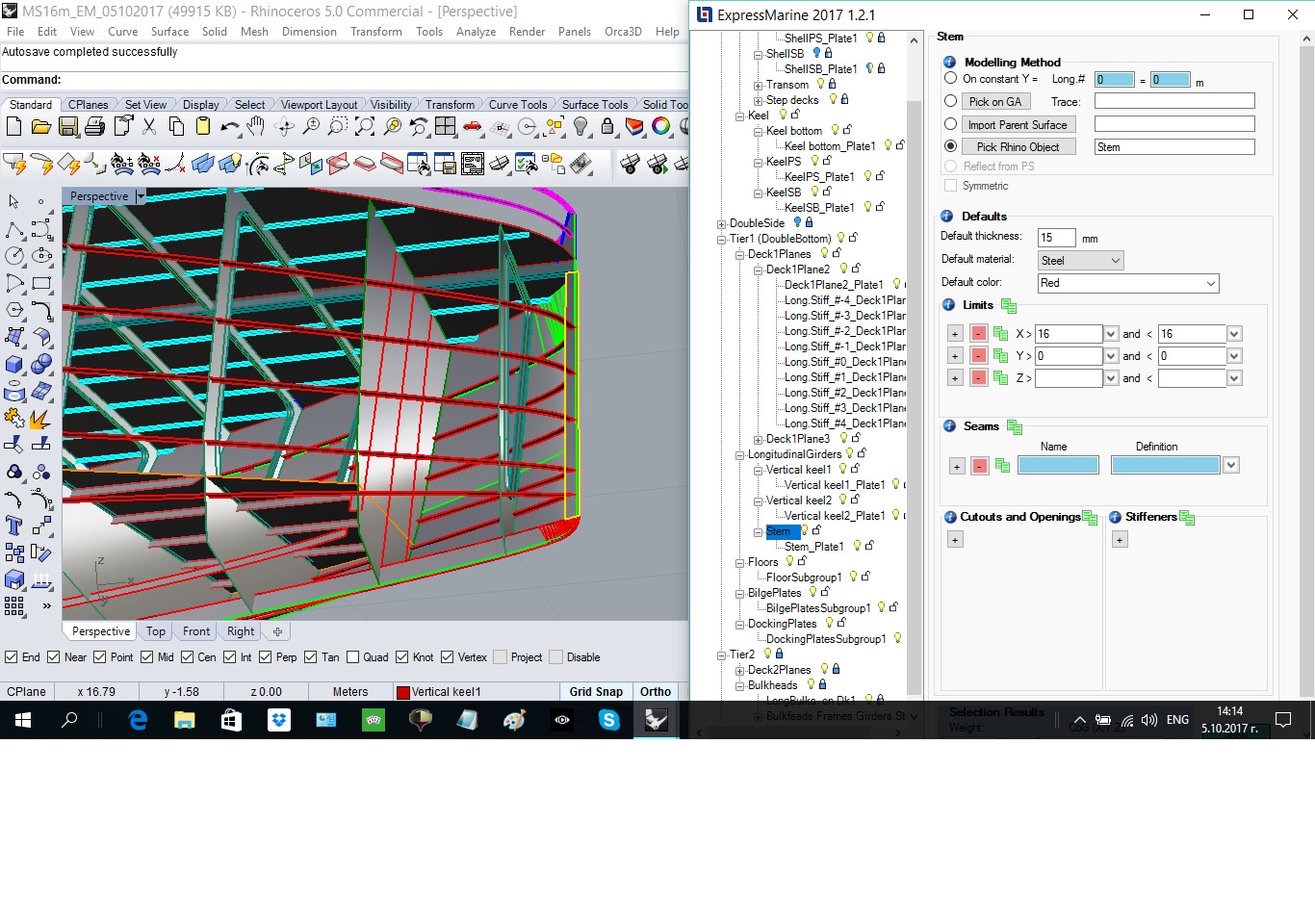Switch to the Curve Tools toolbar tab
The image size is (1315, 924).
pos(517,105)
